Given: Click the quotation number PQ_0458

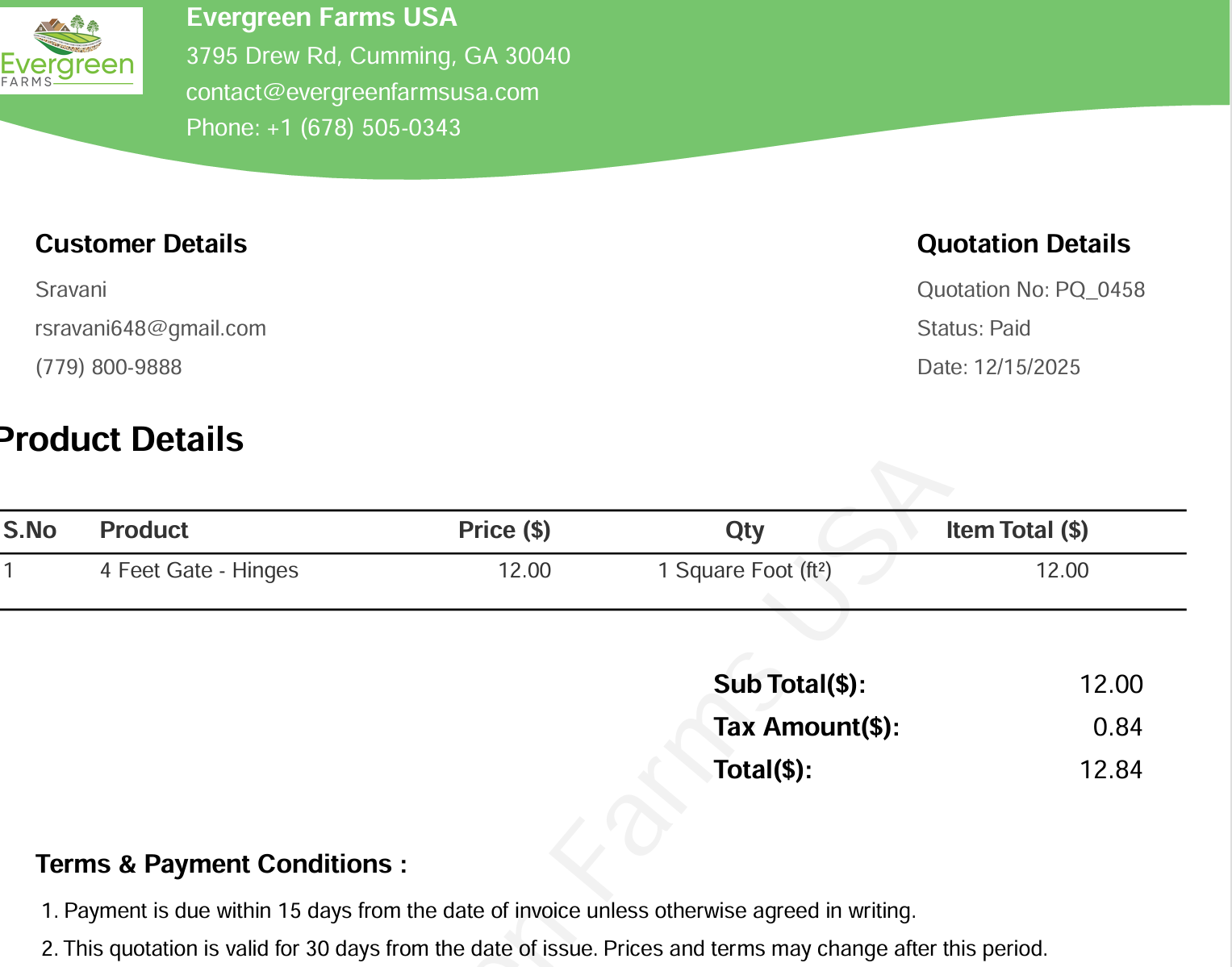Looking at the screenshot, I should pos(1100,290).
